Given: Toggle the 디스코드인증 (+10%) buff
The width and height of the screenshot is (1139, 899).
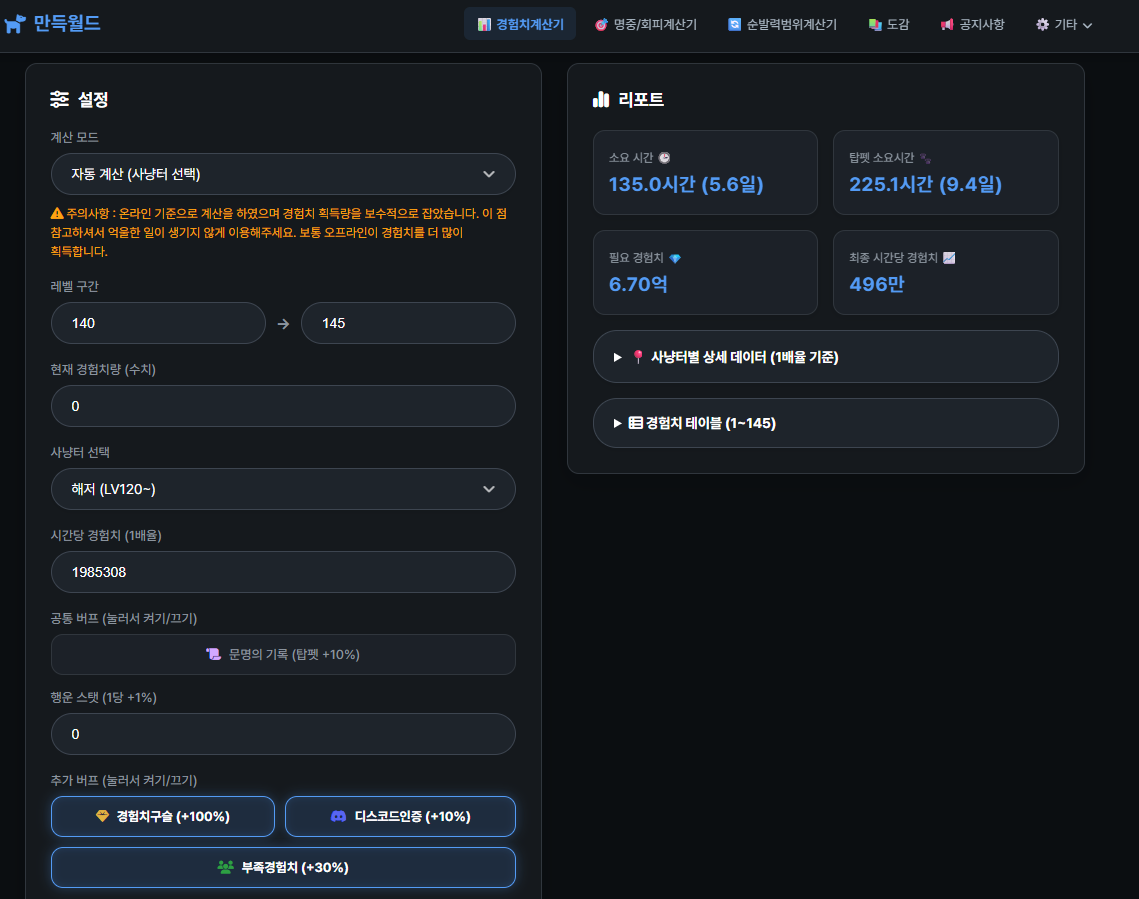Looking at the screenshot, I should pos(400,816).
